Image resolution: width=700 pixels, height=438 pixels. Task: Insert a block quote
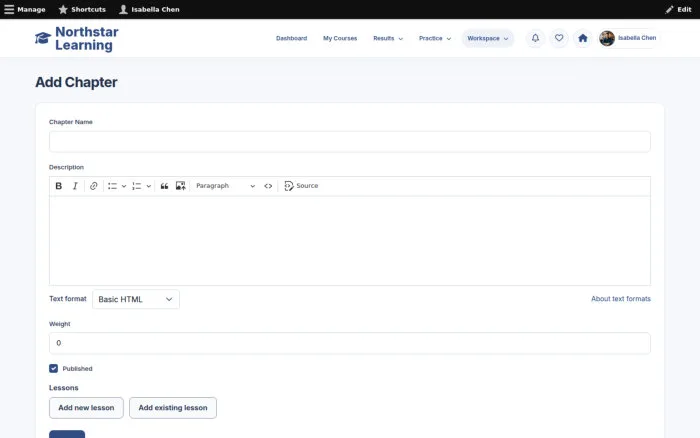164,186
